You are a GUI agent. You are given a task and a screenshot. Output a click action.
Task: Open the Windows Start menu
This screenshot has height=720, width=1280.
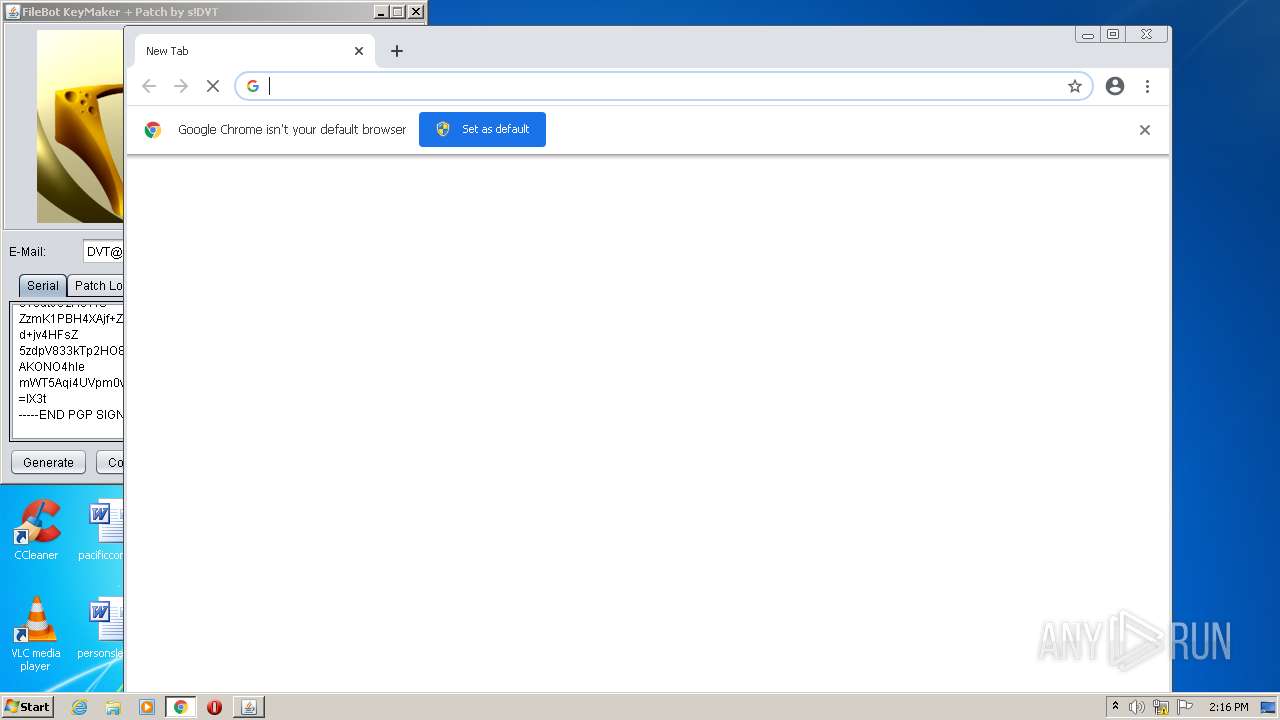[x=27, y=707]
